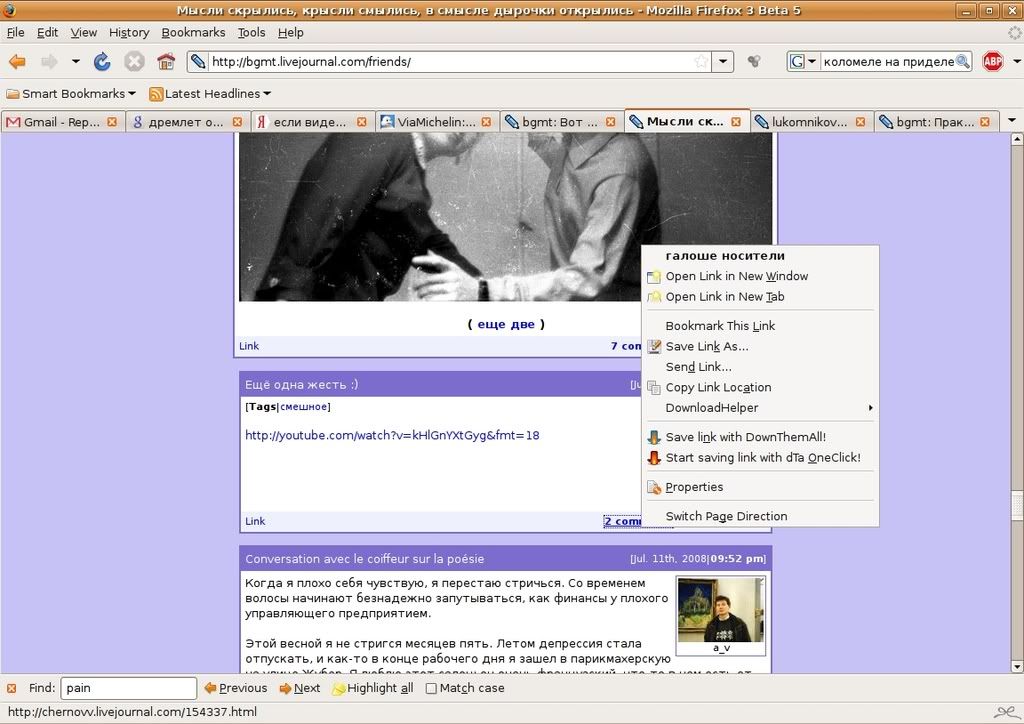Image resolution: width=1024 pixels, height=724 pixels.
Task: Switch to the Gmail tab
Action: pos(62,122)
